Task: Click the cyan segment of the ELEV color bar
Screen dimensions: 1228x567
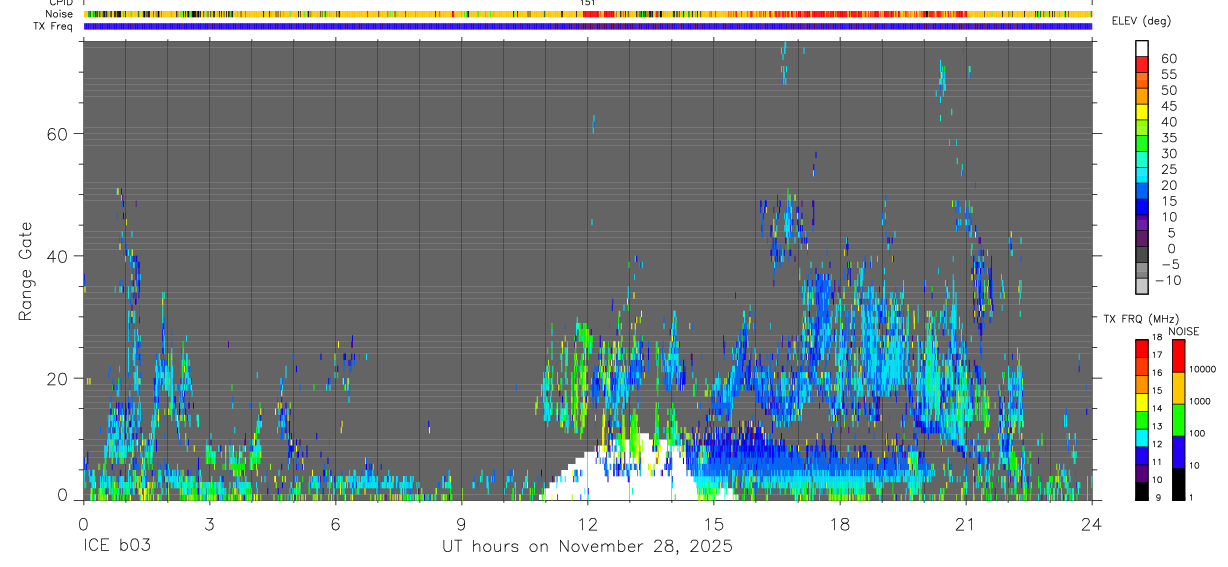Action: pyautogui.click(x=1142, y=173)
